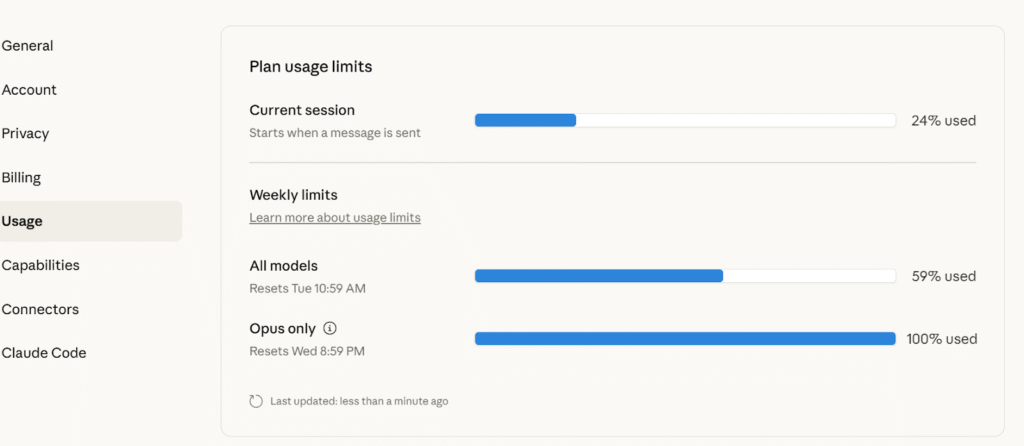Switch to the Billing section
The image size is (1024, 446).
(x=22, y=178)
